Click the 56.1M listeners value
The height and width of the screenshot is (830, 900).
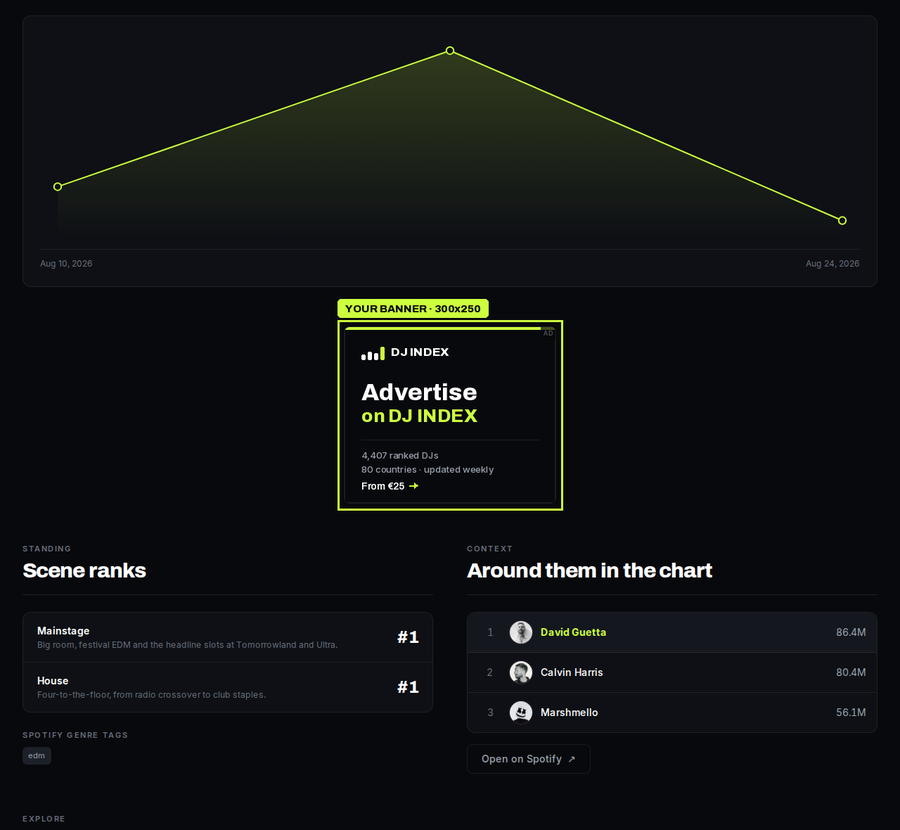pyautogui.click(x=851, y=712)
